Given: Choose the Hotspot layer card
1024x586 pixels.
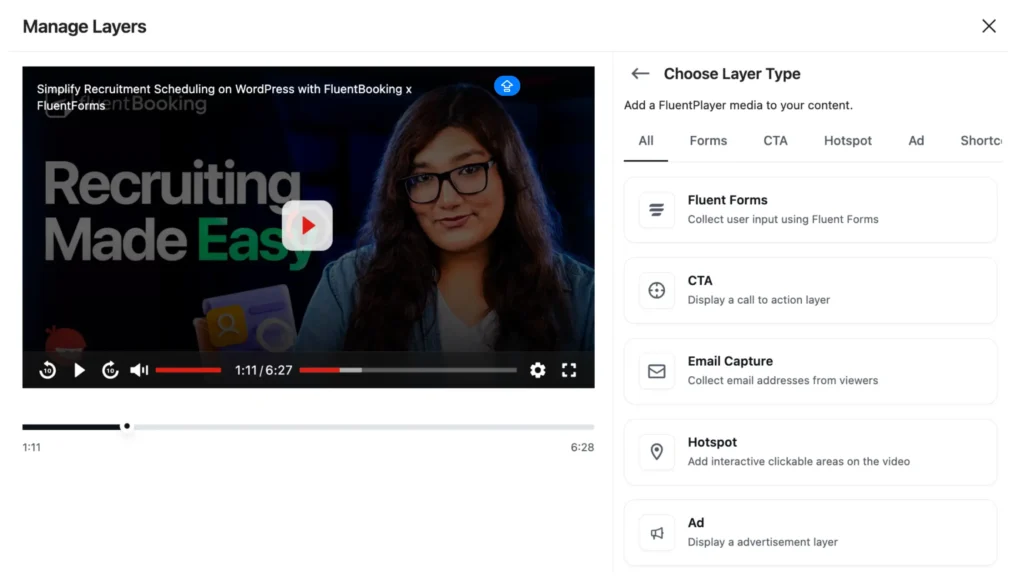Looking at the screenshot, I should click(x=810, y=452).
